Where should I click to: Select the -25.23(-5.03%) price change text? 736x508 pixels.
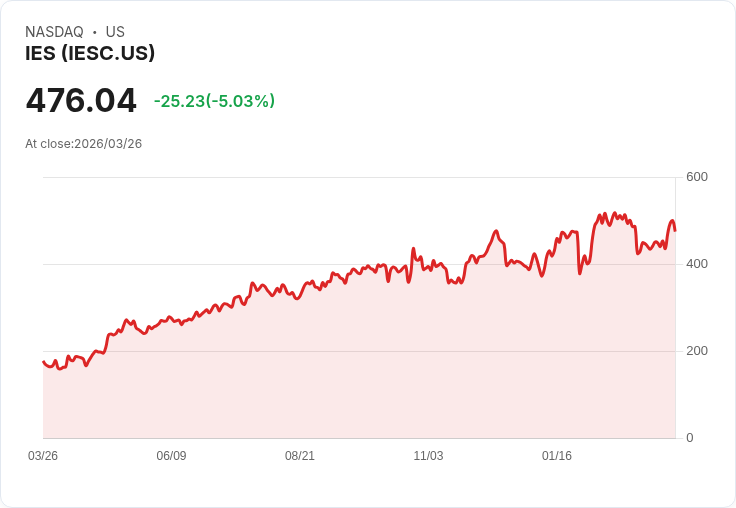click(x=214, y=101)
